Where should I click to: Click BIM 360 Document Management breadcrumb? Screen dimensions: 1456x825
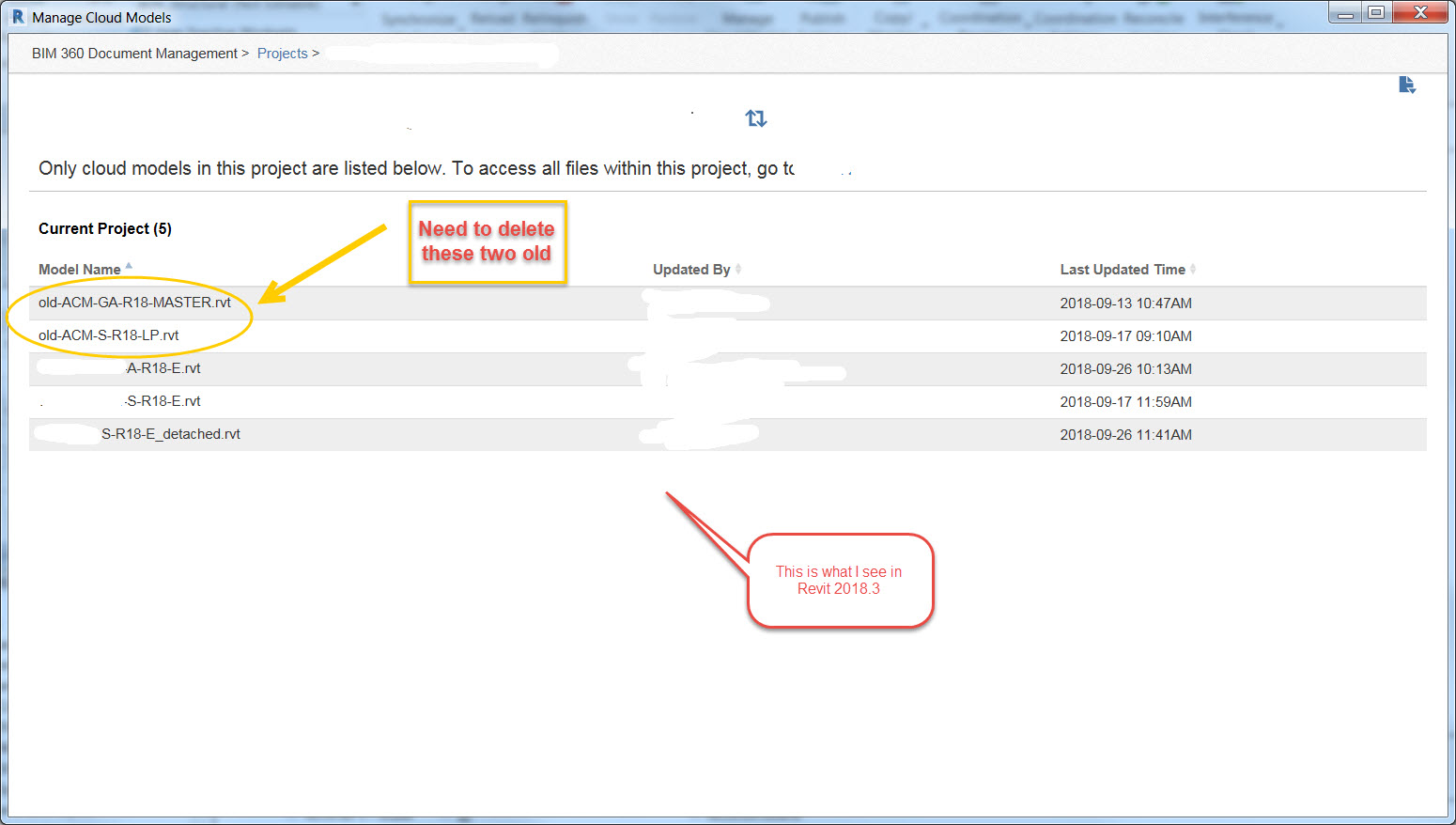(134, 54)
